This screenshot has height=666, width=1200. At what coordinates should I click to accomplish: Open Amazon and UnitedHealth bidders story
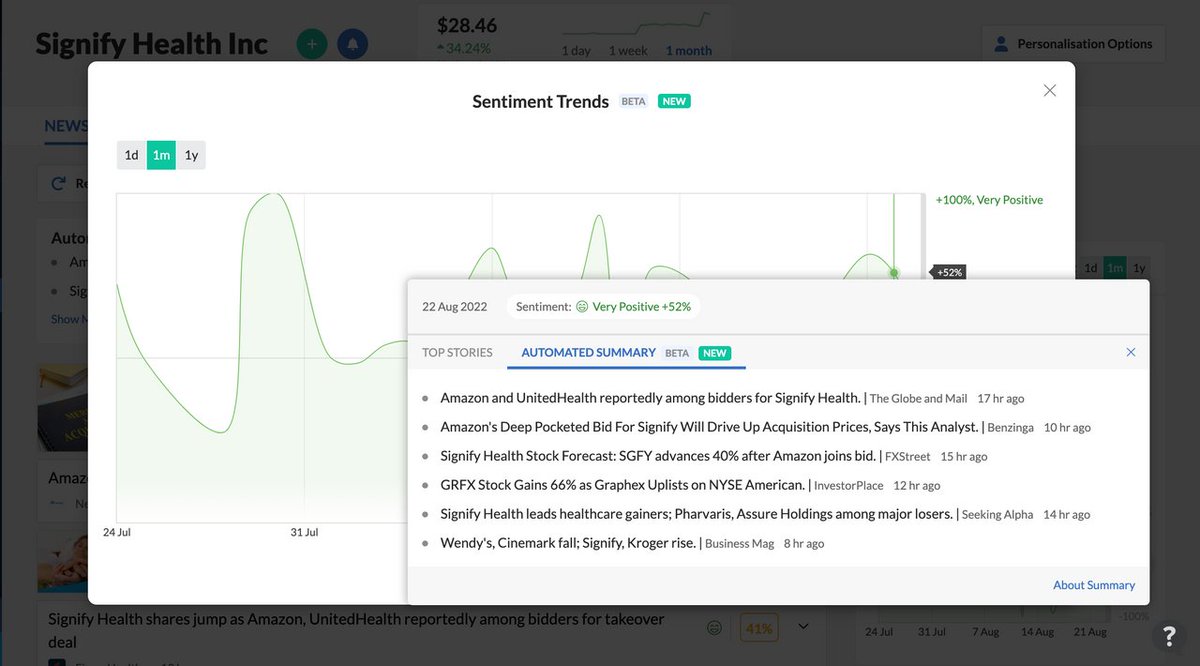(x=650, y=398)
